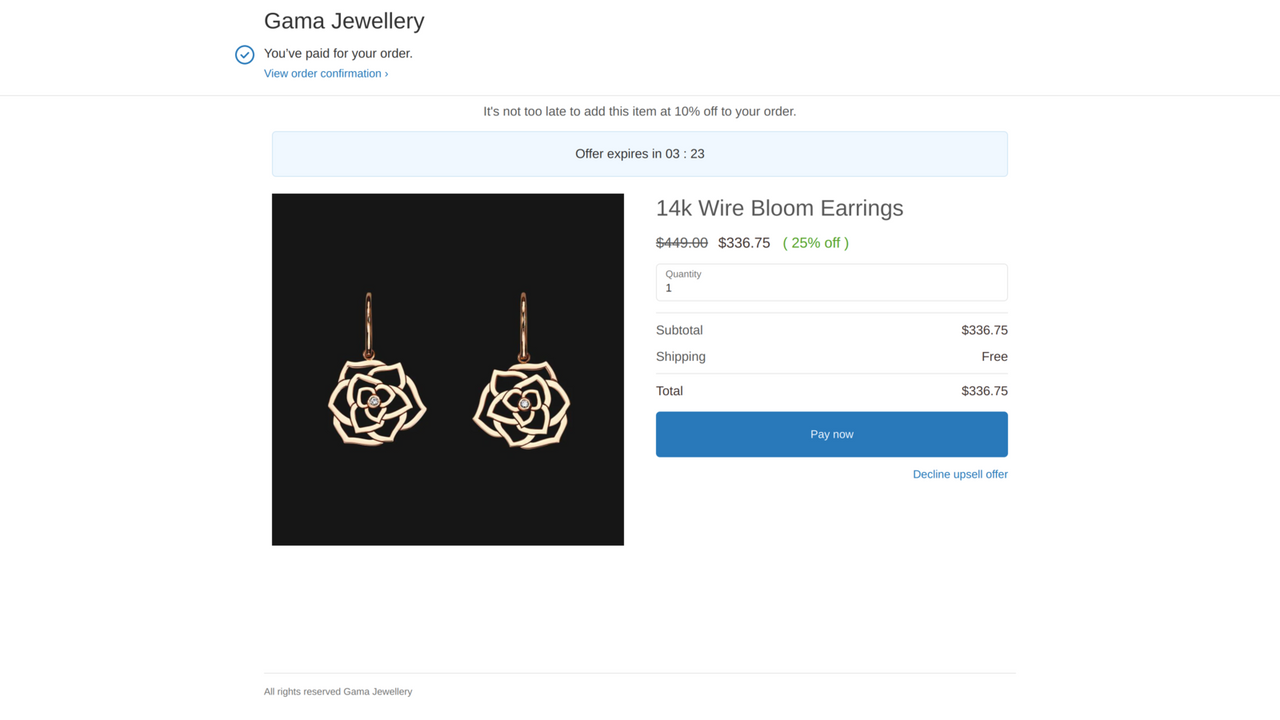Select the strikethrough $449.00 original price
Viewport: 1280px width, 720px height.
681,242
